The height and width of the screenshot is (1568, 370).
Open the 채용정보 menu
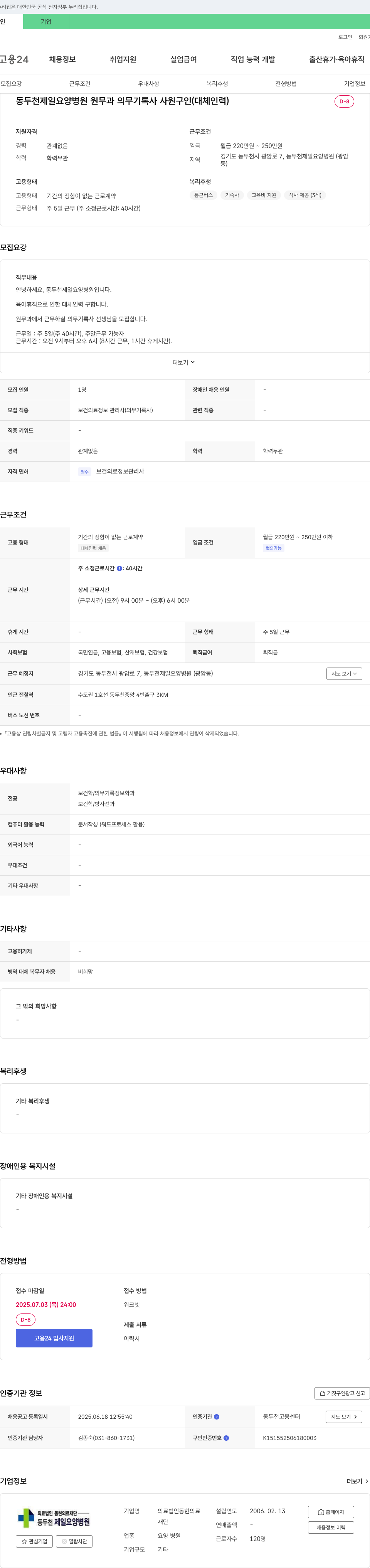pyautogui.click(x=62, y=59)
